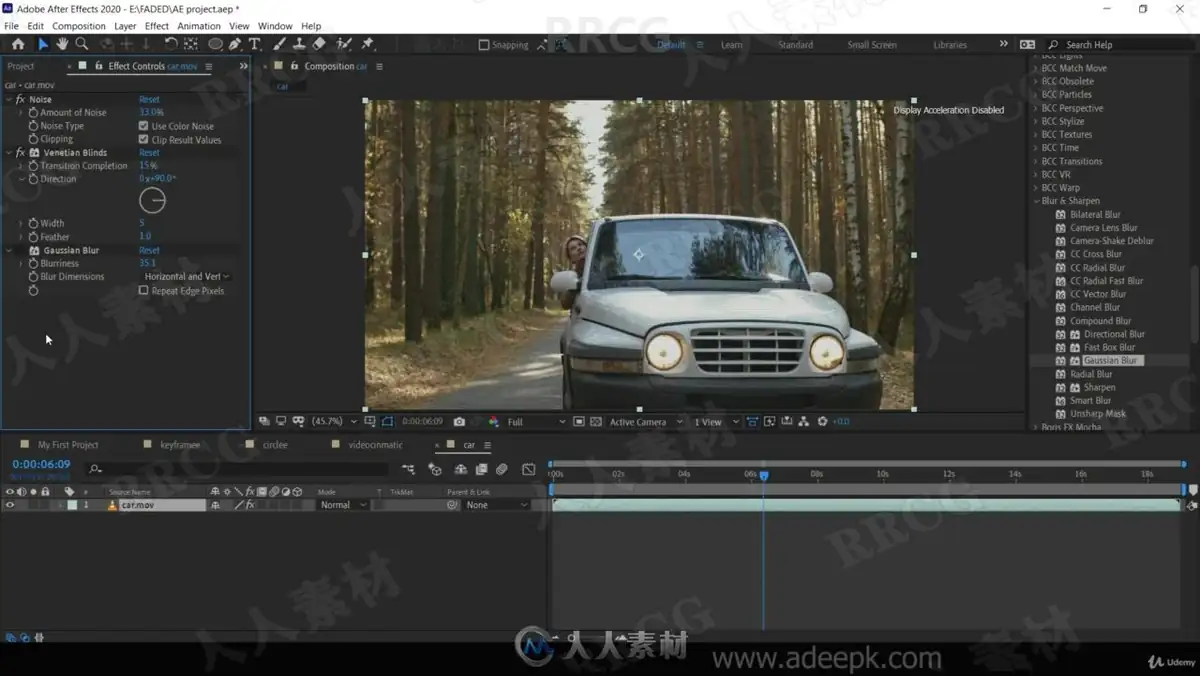Click the Home icon in toolbar
The height and width of the screenshot is (676, 1200).
tap(18, 44)
